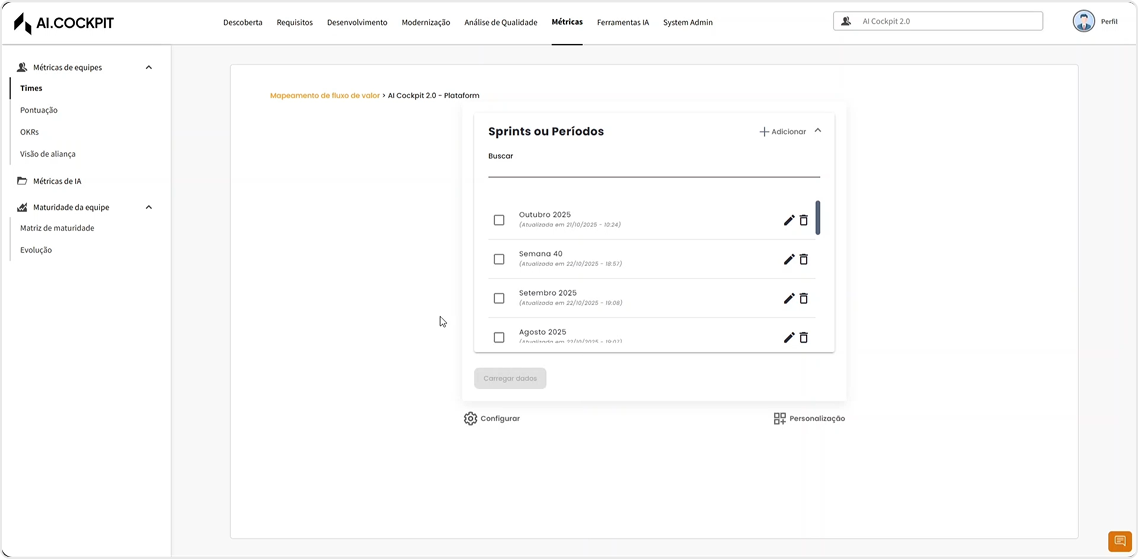This screenshot has width=1138, height=559.
Task: Click the Adicionar button
Action: coord(782,132)
